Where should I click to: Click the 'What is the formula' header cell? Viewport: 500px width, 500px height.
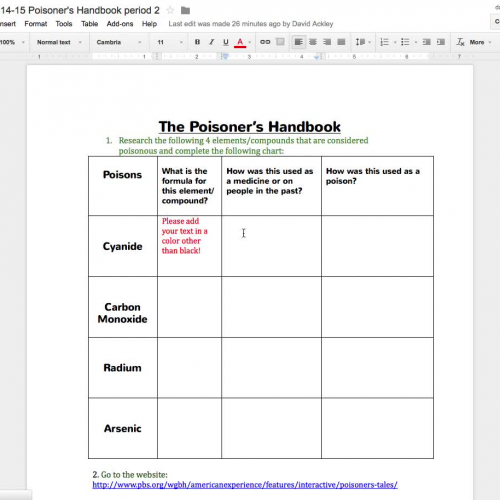pyautogui.click(x=188, y=186)
